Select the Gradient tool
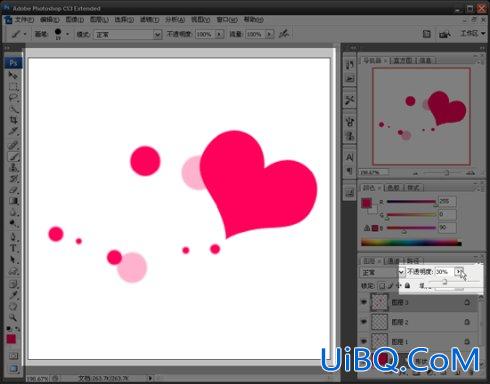This screenshot has height=384, width=490. coord(13,201)
